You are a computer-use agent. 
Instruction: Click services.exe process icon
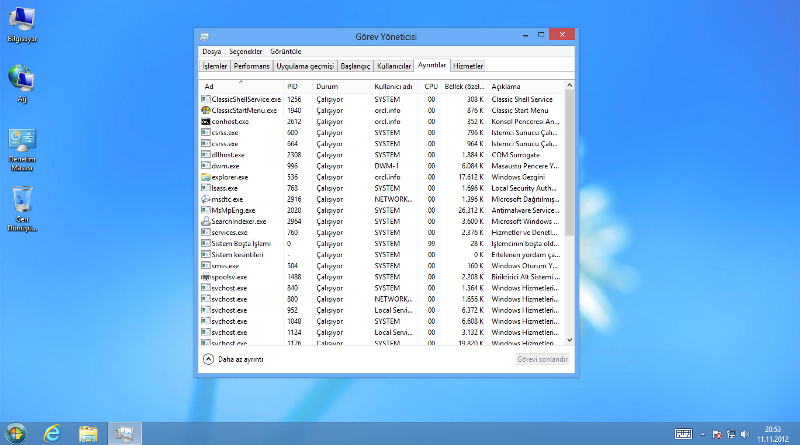[x=206, y=232]
